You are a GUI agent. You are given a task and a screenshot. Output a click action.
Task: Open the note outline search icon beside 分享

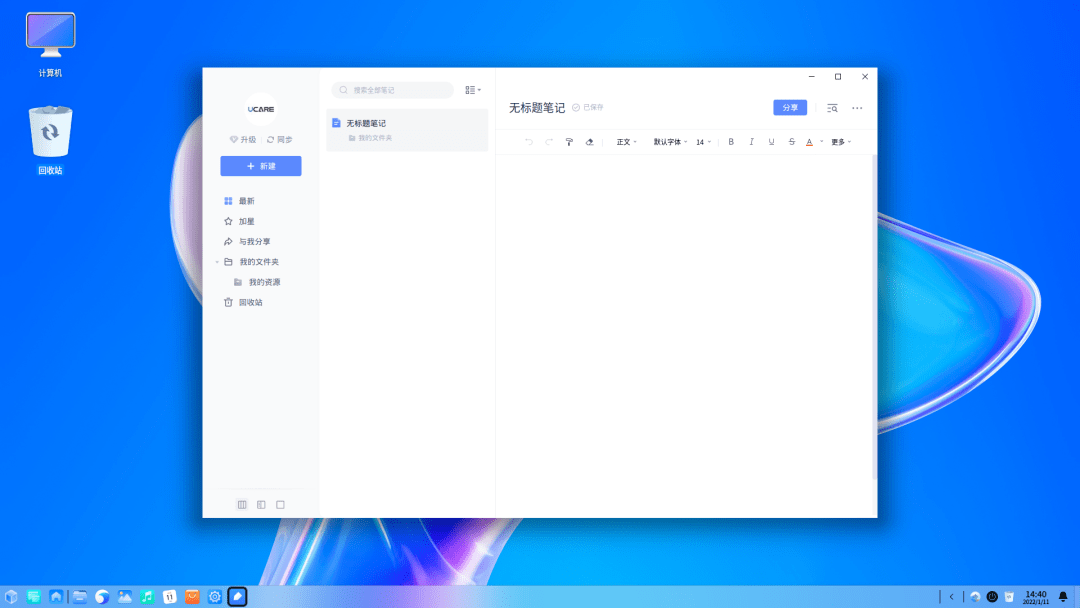point(832,107)
